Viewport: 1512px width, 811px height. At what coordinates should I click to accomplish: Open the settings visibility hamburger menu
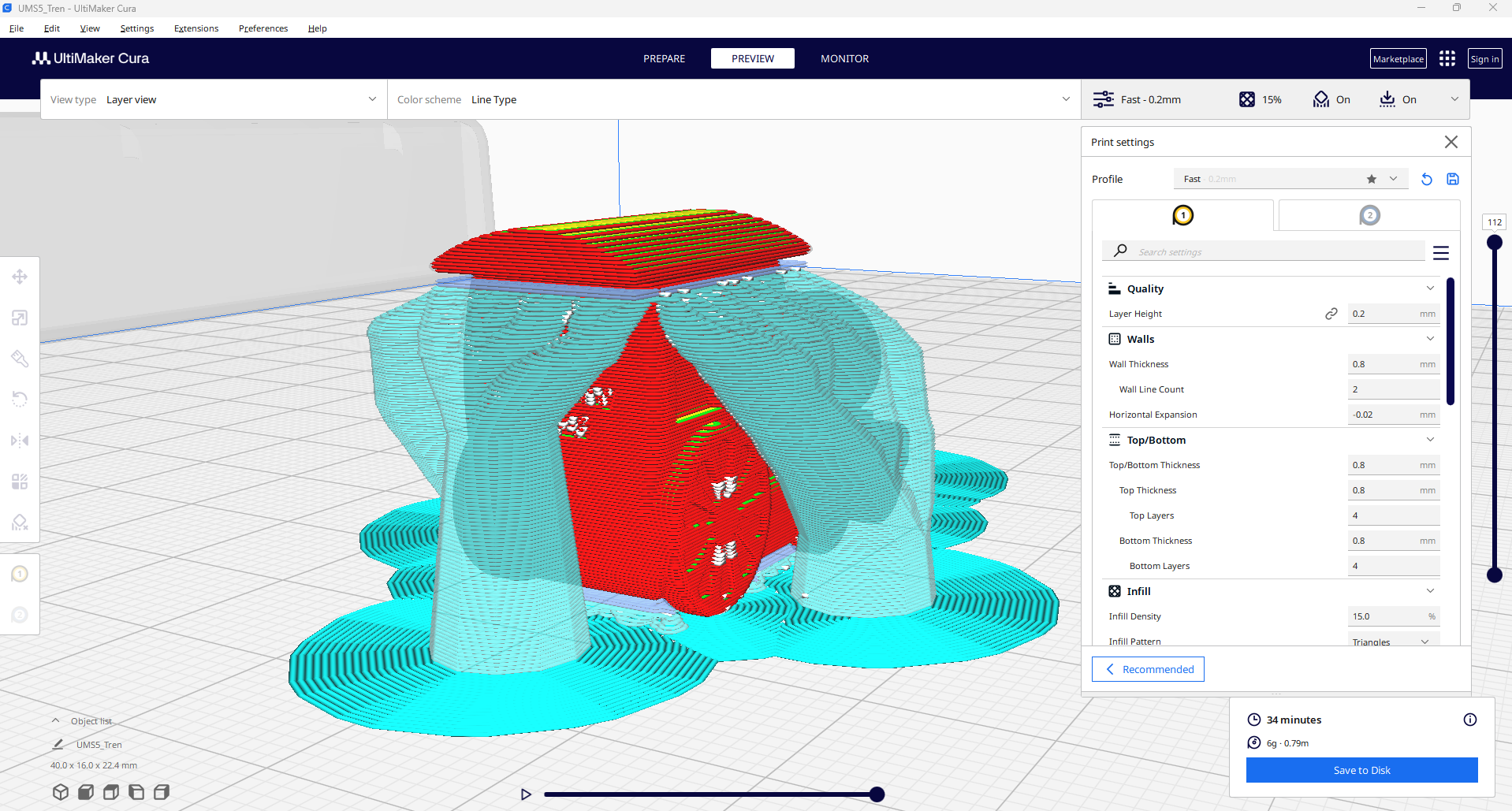click(1441, 252)
